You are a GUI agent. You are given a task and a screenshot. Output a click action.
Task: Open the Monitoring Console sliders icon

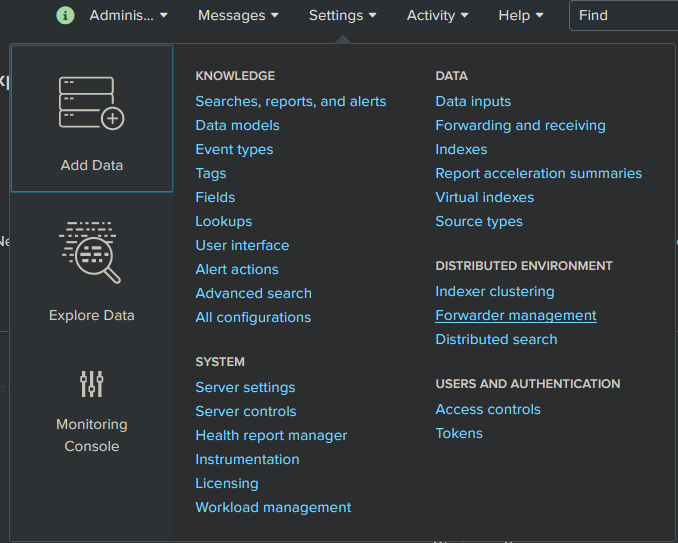coord(92,384)
